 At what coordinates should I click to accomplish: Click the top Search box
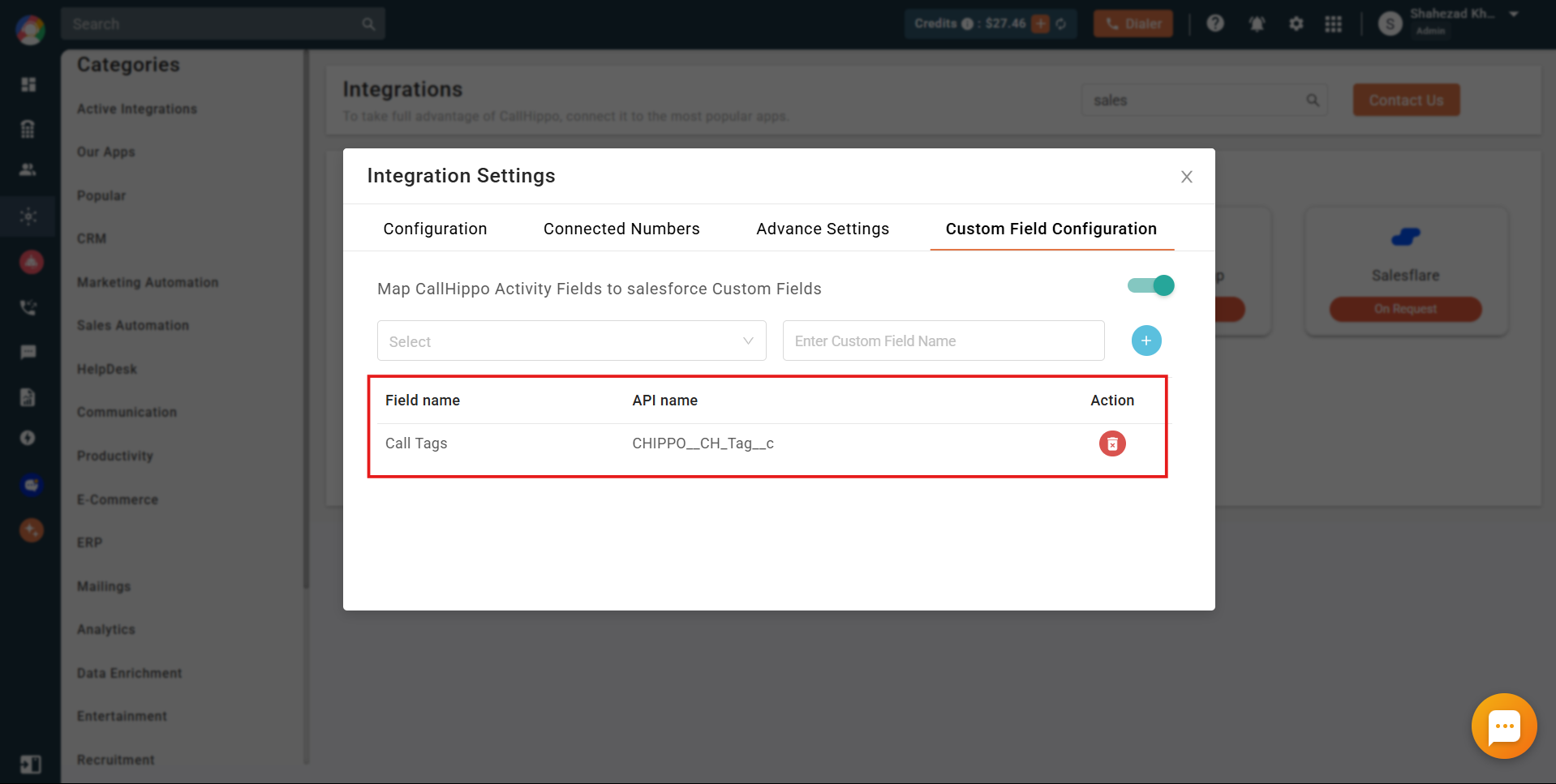[x=223, y=24]
